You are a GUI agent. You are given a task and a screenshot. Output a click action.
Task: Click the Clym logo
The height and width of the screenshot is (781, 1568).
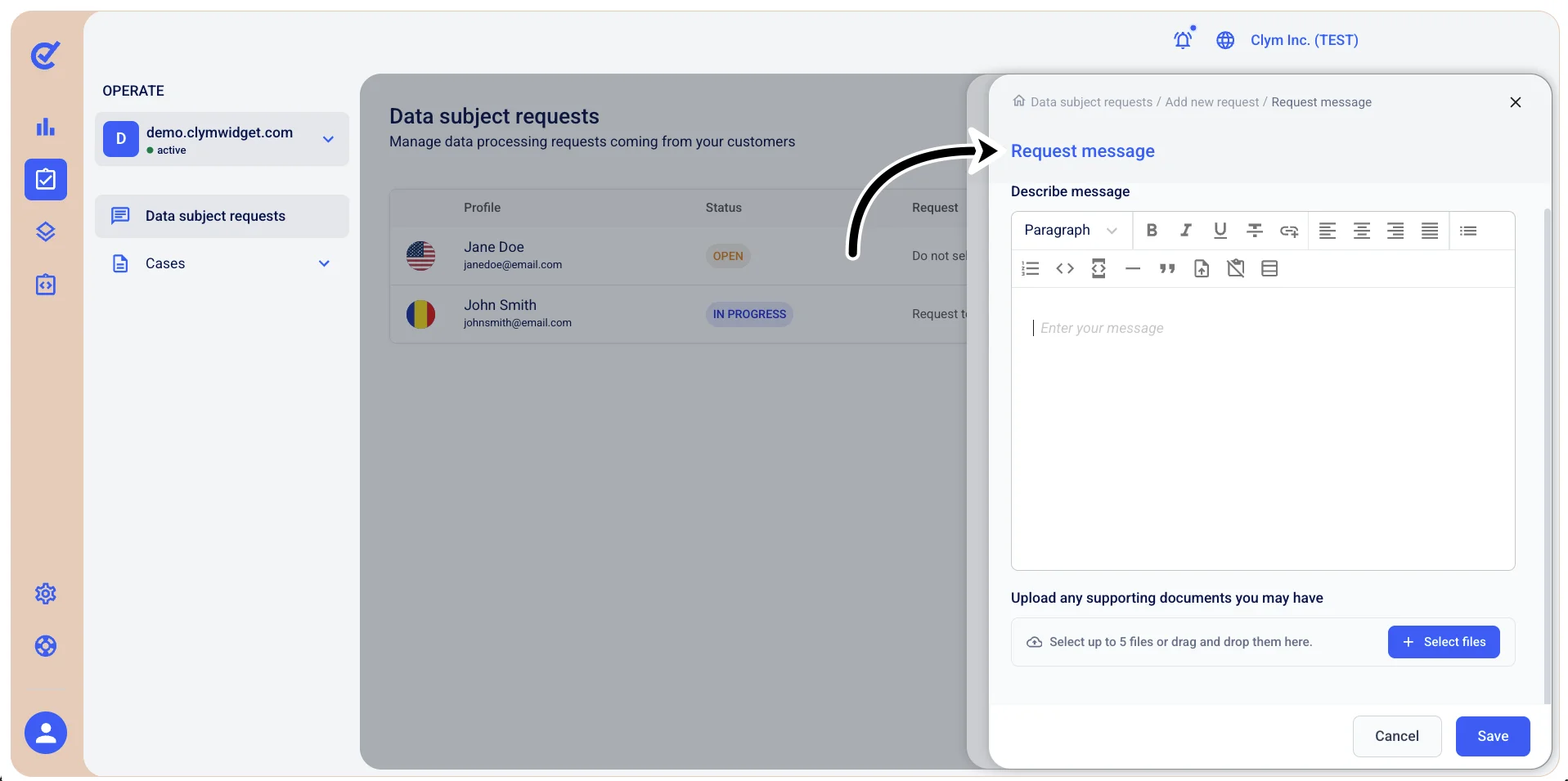coord(46,55)
